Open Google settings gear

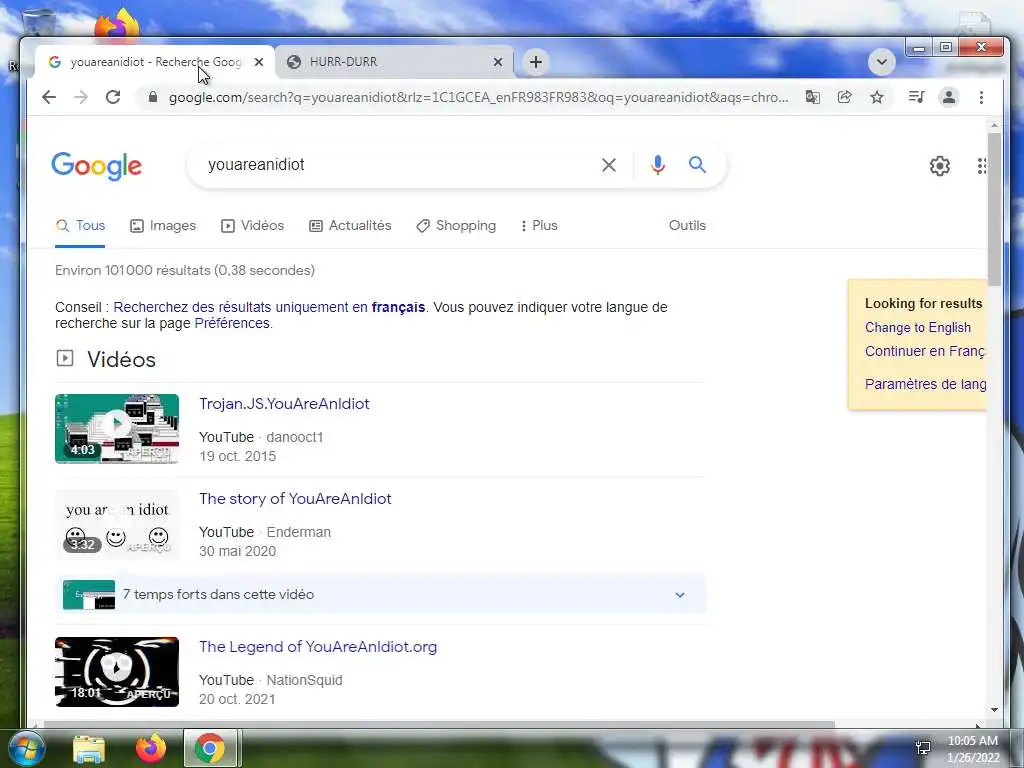pyautogui.click(x=940, y=166)
